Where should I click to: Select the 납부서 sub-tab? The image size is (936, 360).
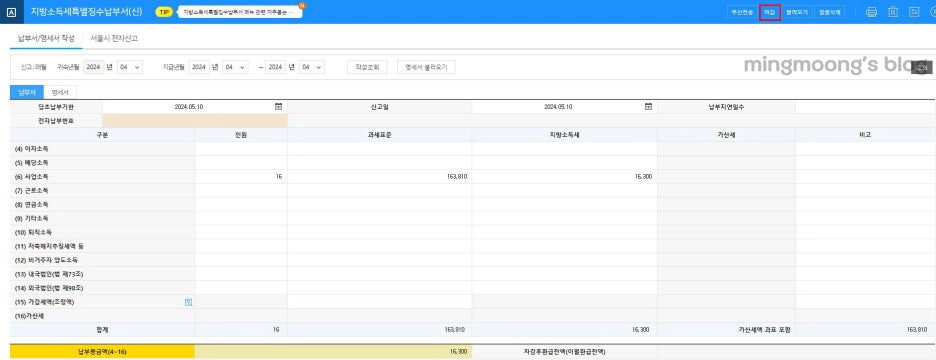tap(27, 93)
